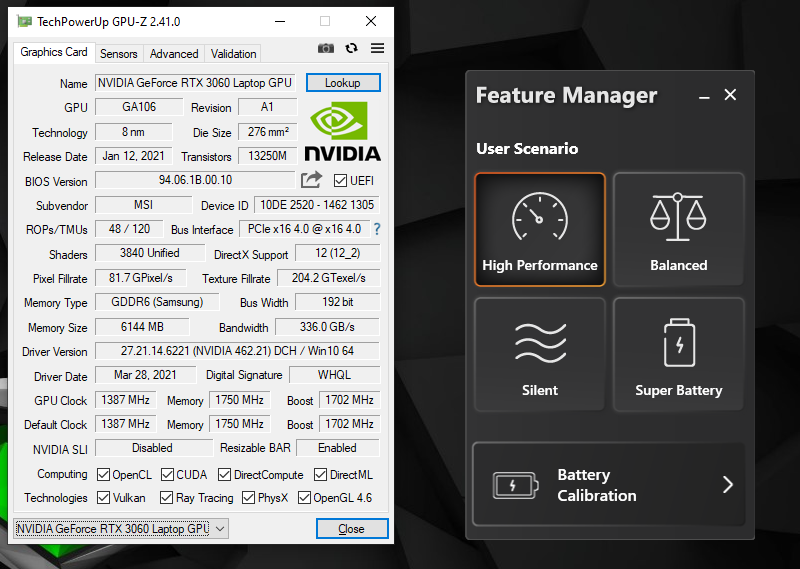
Task: Click the Bandwidth 336.0 GB/s value
Action: 327,327
